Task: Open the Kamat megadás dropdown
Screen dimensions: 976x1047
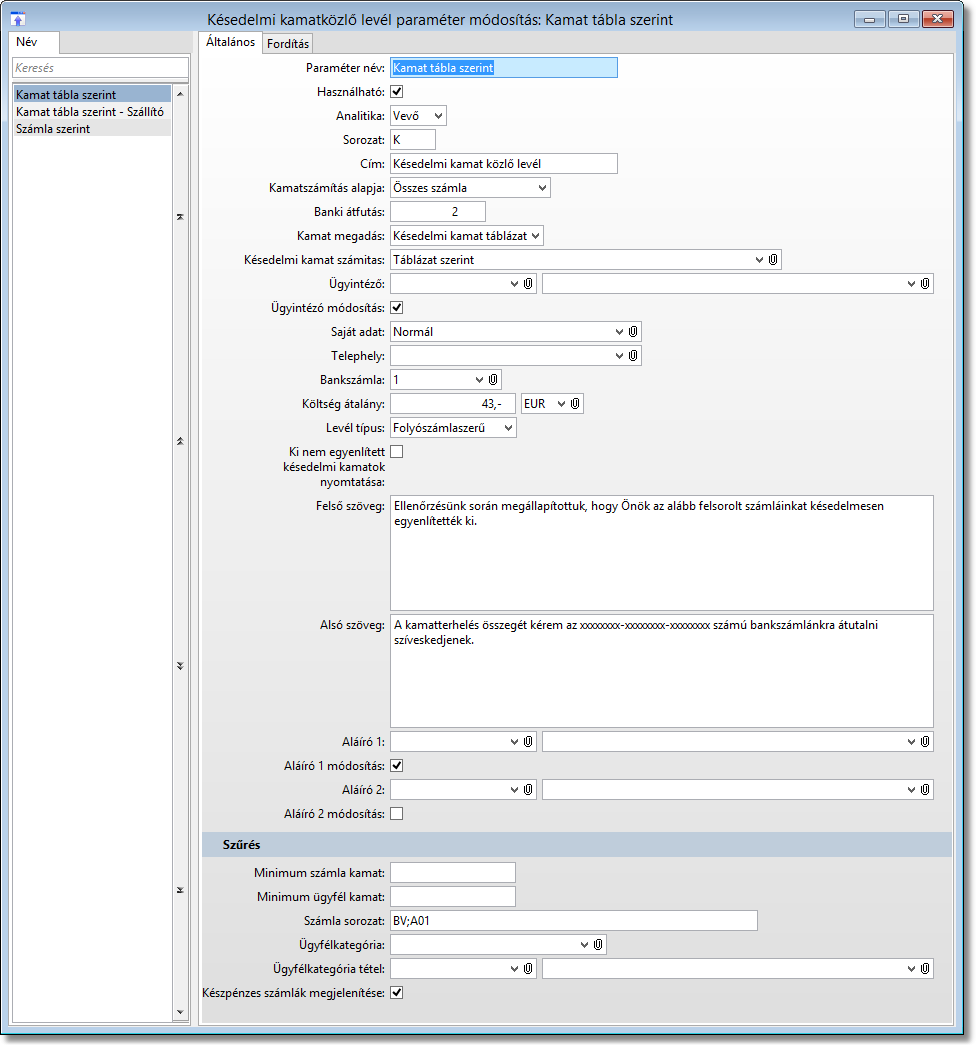Action: click(x=467, y=236)
